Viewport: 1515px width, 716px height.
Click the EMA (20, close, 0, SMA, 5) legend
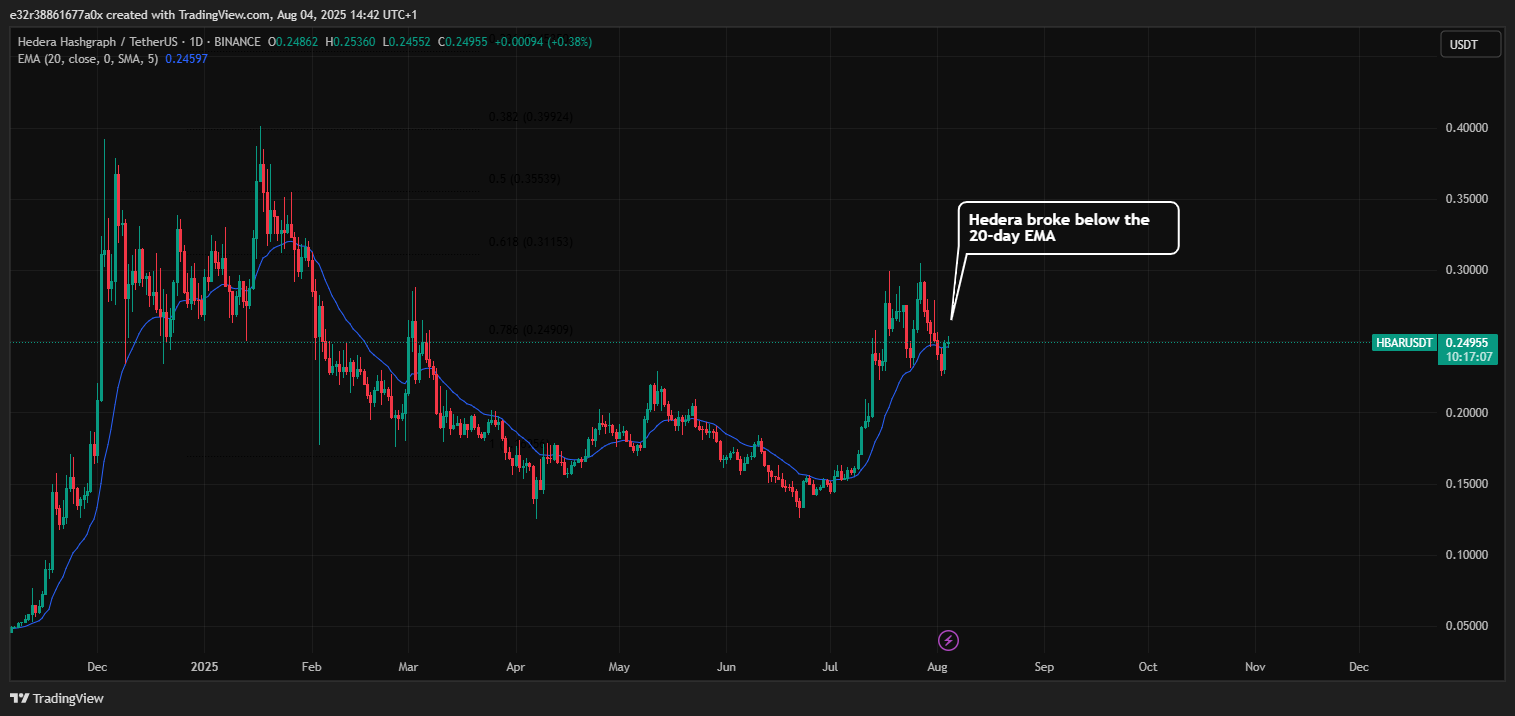click(x=89, y=59)
